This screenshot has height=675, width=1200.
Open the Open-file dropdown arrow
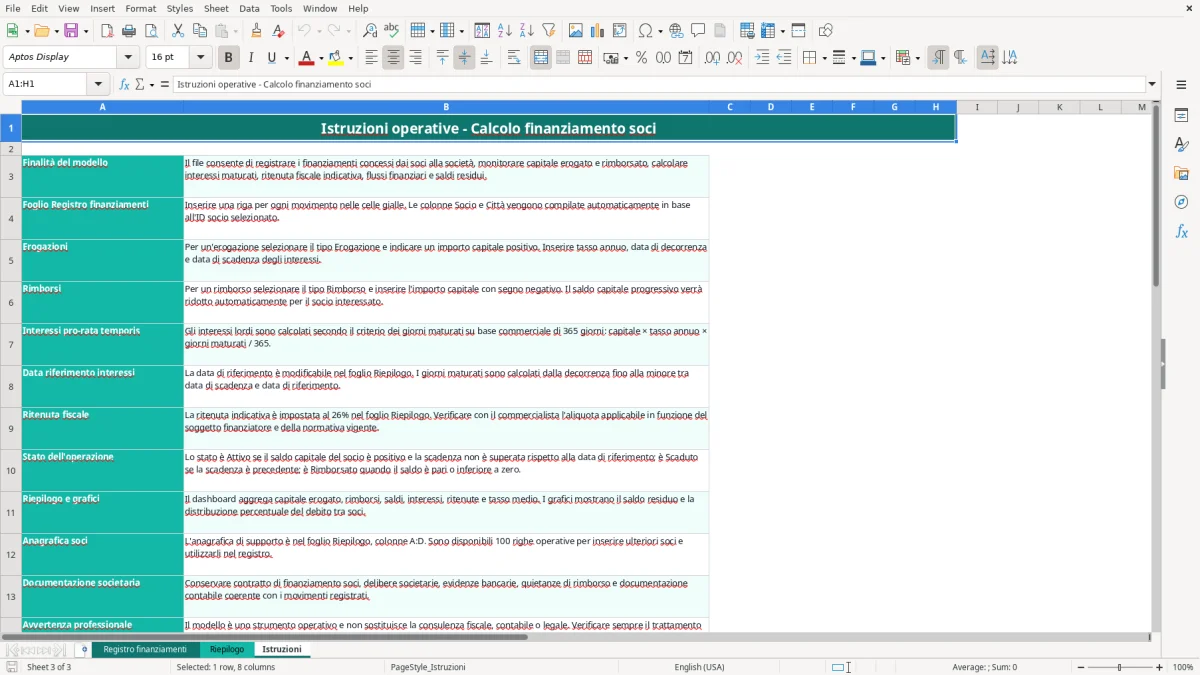tap(56, 31)
